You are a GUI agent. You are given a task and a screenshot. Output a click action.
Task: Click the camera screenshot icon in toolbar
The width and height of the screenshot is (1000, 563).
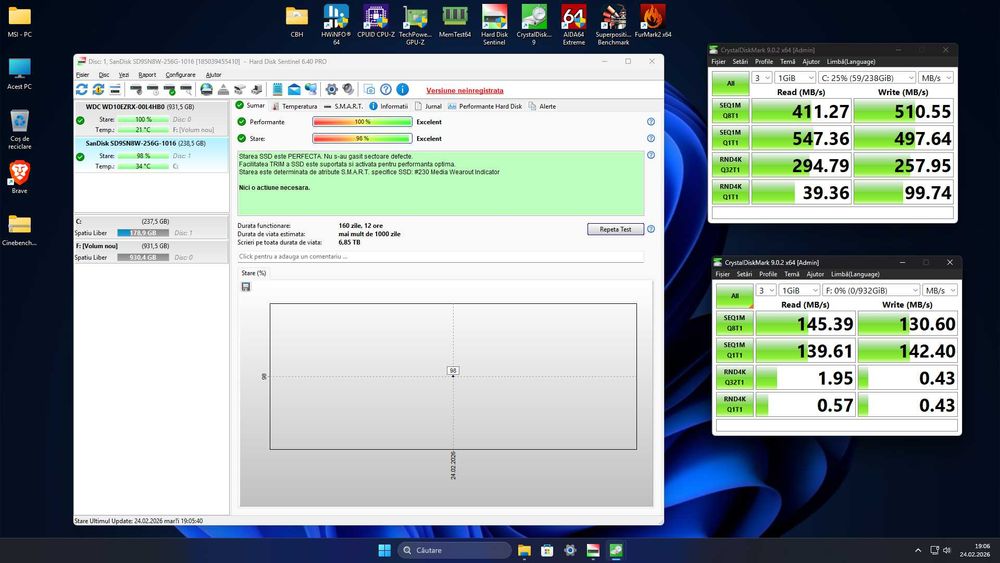click(369, 89)
